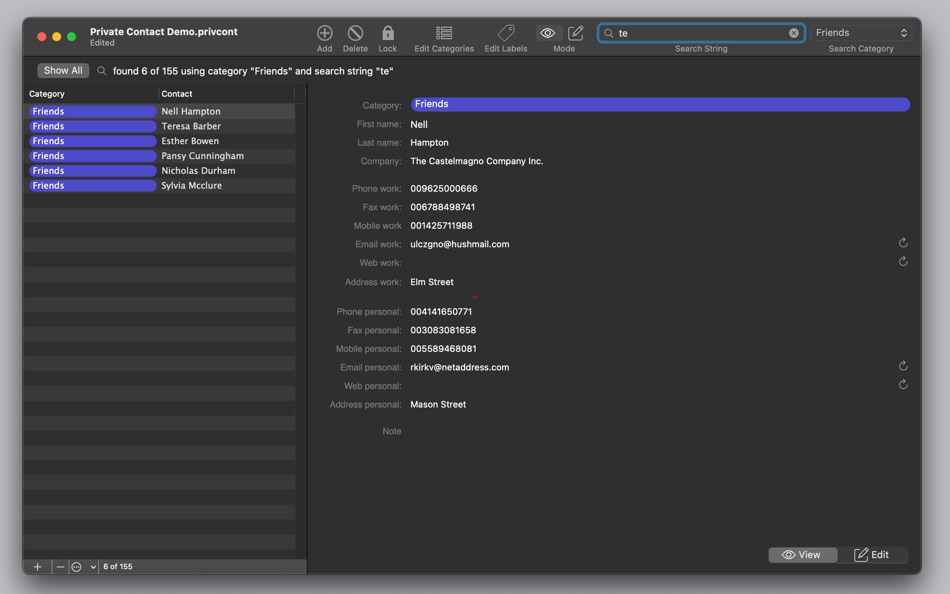Click the Show All button
The image size is (950, 594).
pos(63,71)
